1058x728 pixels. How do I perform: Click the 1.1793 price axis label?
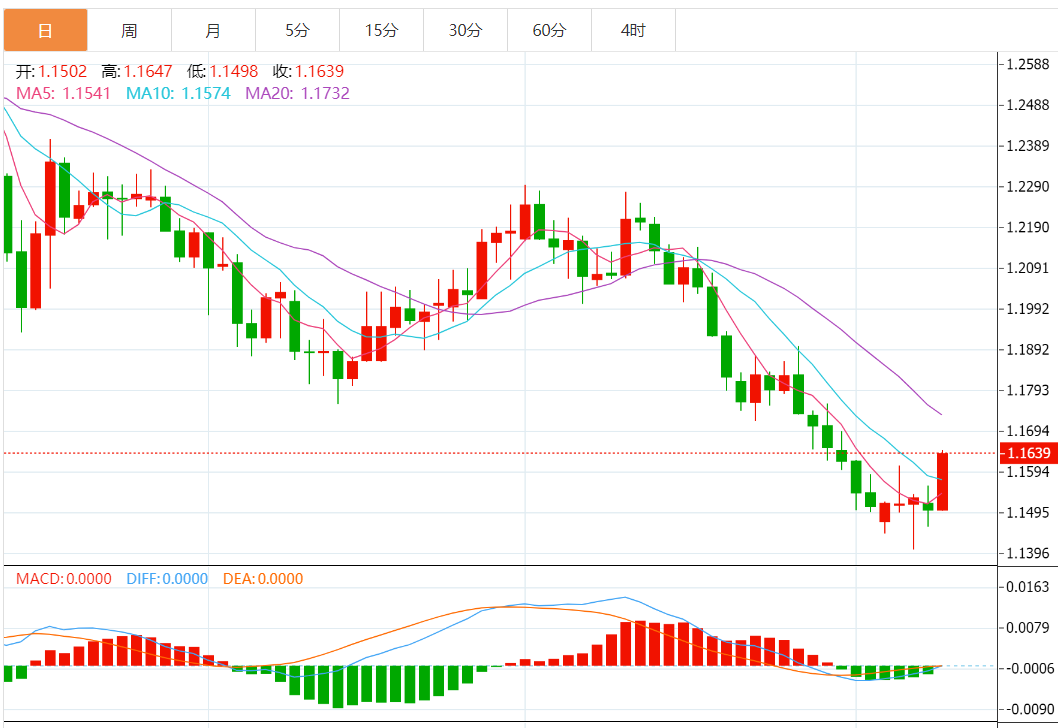pos(1028,391)
